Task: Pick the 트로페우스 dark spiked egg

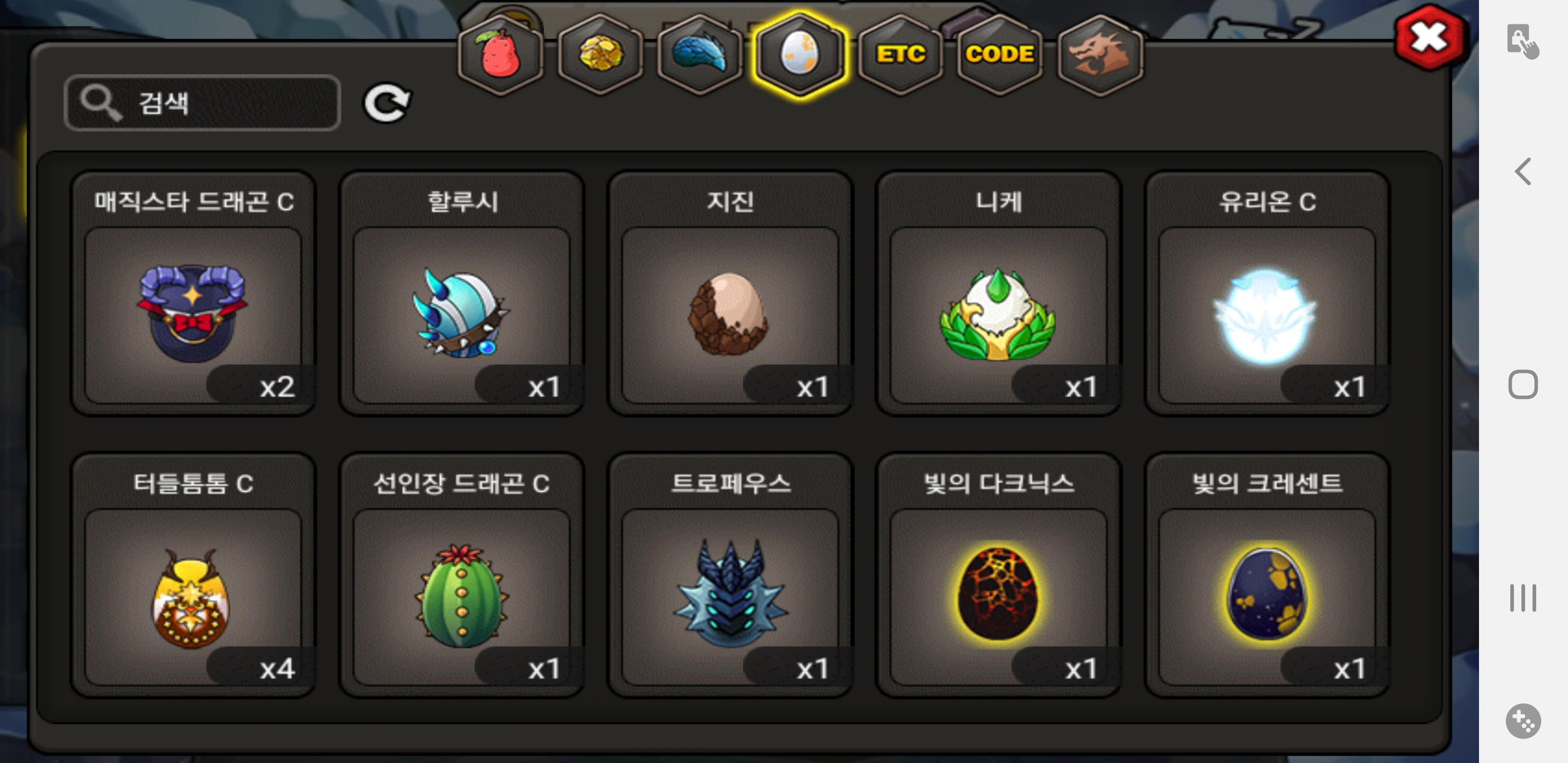Action: (730, 575)
